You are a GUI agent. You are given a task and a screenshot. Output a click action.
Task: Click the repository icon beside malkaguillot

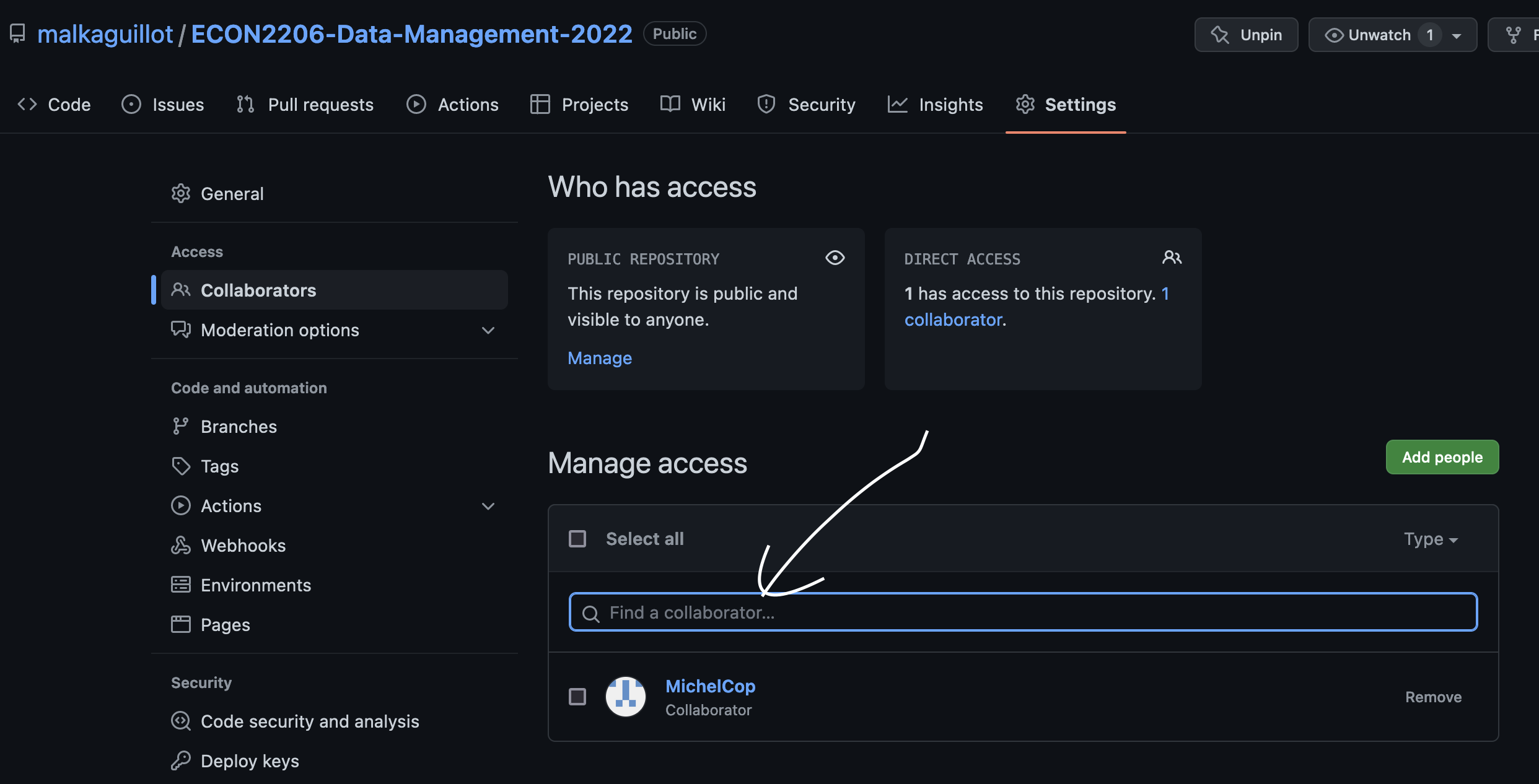[x=17, y=33]
